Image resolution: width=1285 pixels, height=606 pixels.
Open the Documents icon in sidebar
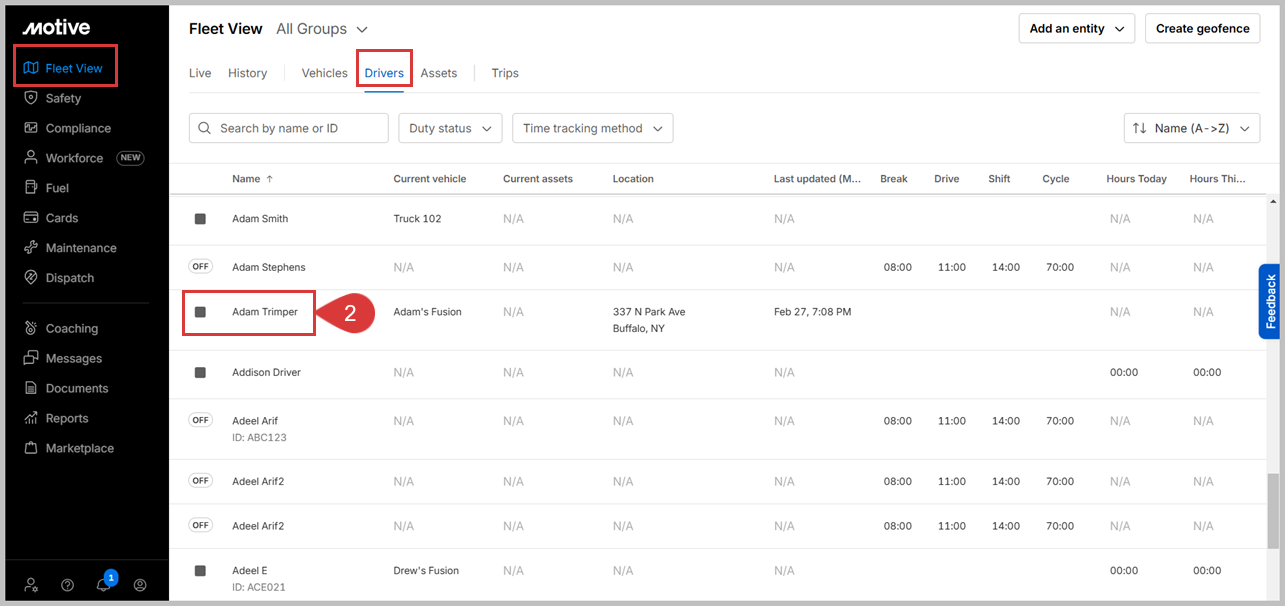(31, 388)
